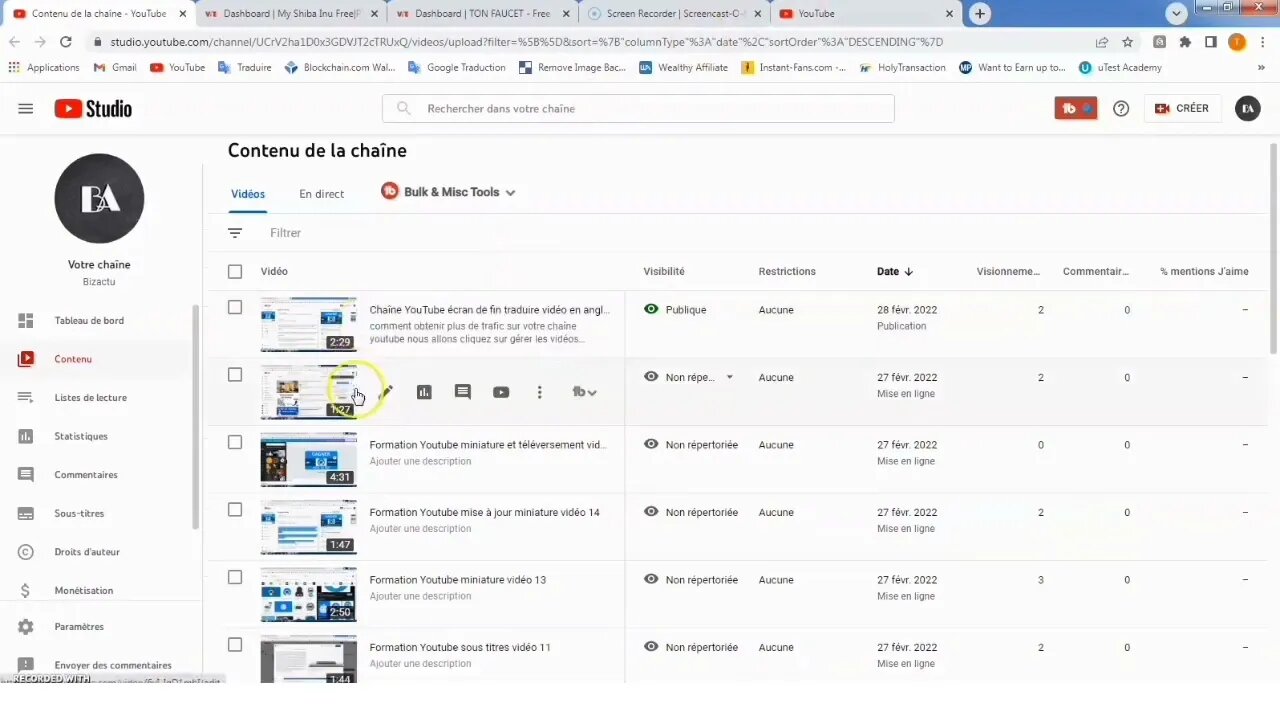Click the filter list icon
The height and width of the screenshot is (720, 1280).
click(235, 233)
